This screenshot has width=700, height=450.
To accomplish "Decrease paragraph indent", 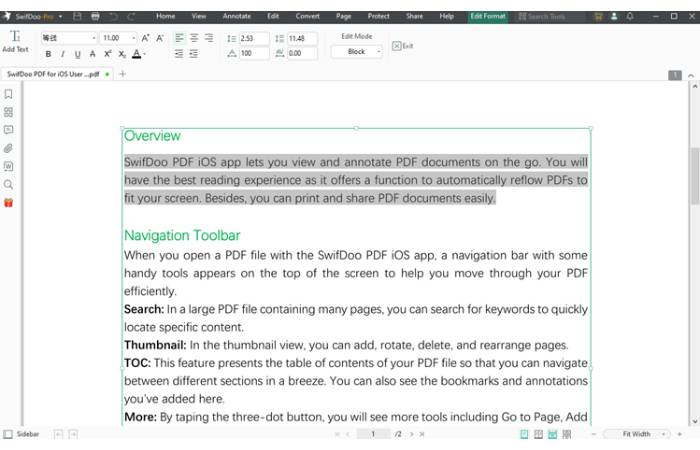I will click(179, 54).
